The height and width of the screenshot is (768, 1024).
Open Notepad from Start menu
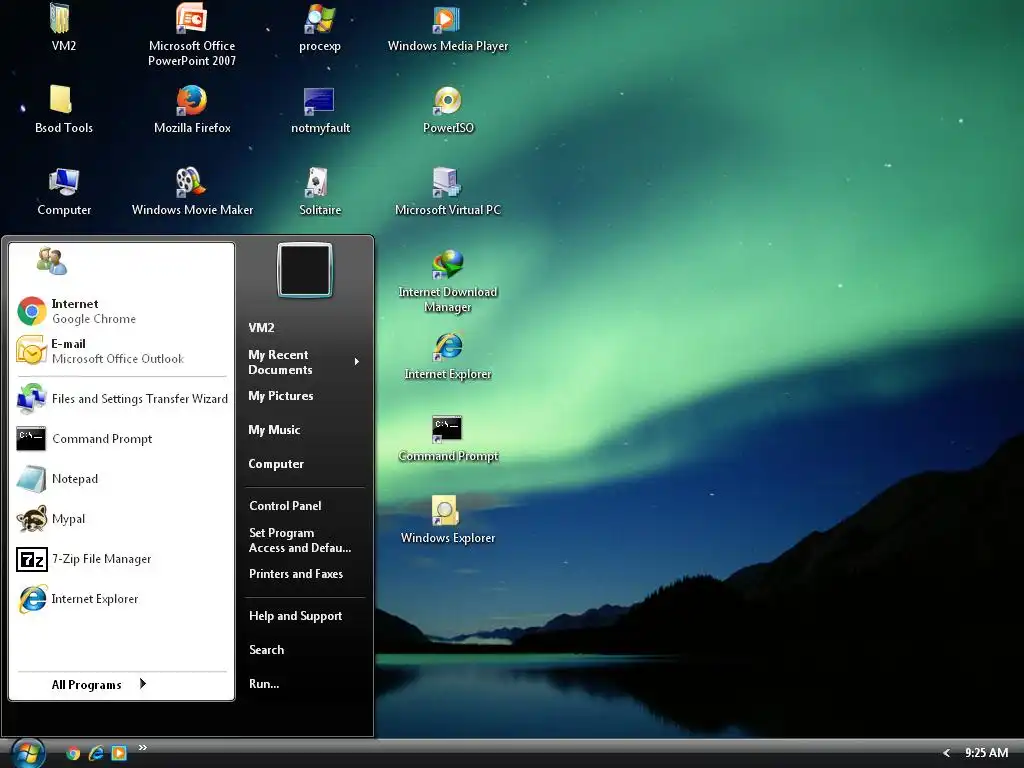(x=122, y=479)
